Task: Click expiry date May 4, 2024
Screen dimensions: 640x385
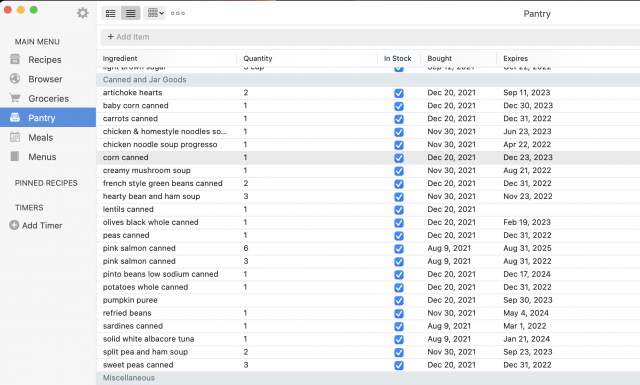Action: [x=526, y=313]
